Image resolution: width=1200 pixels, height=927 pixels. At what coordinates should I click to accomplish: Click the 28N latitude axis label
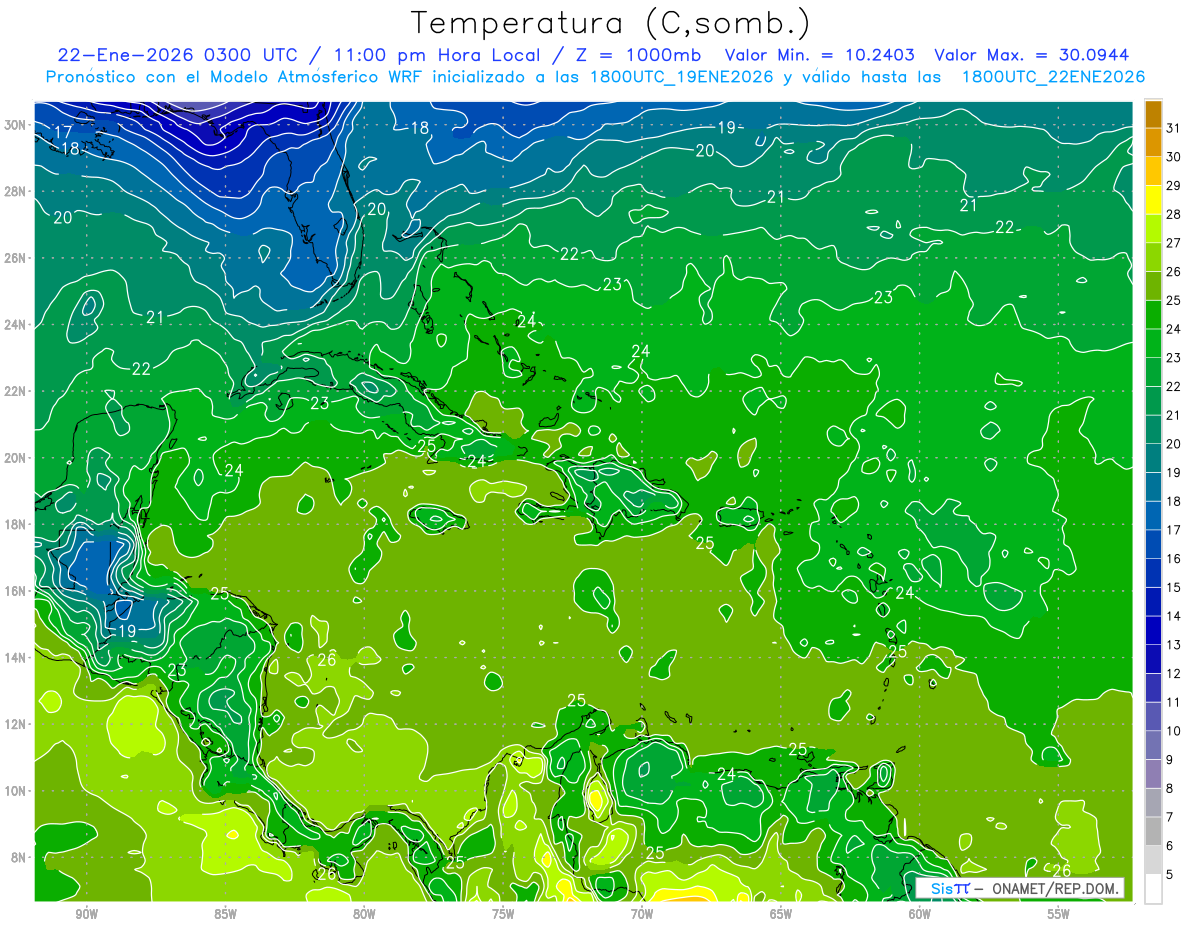(x=16, y=191)
